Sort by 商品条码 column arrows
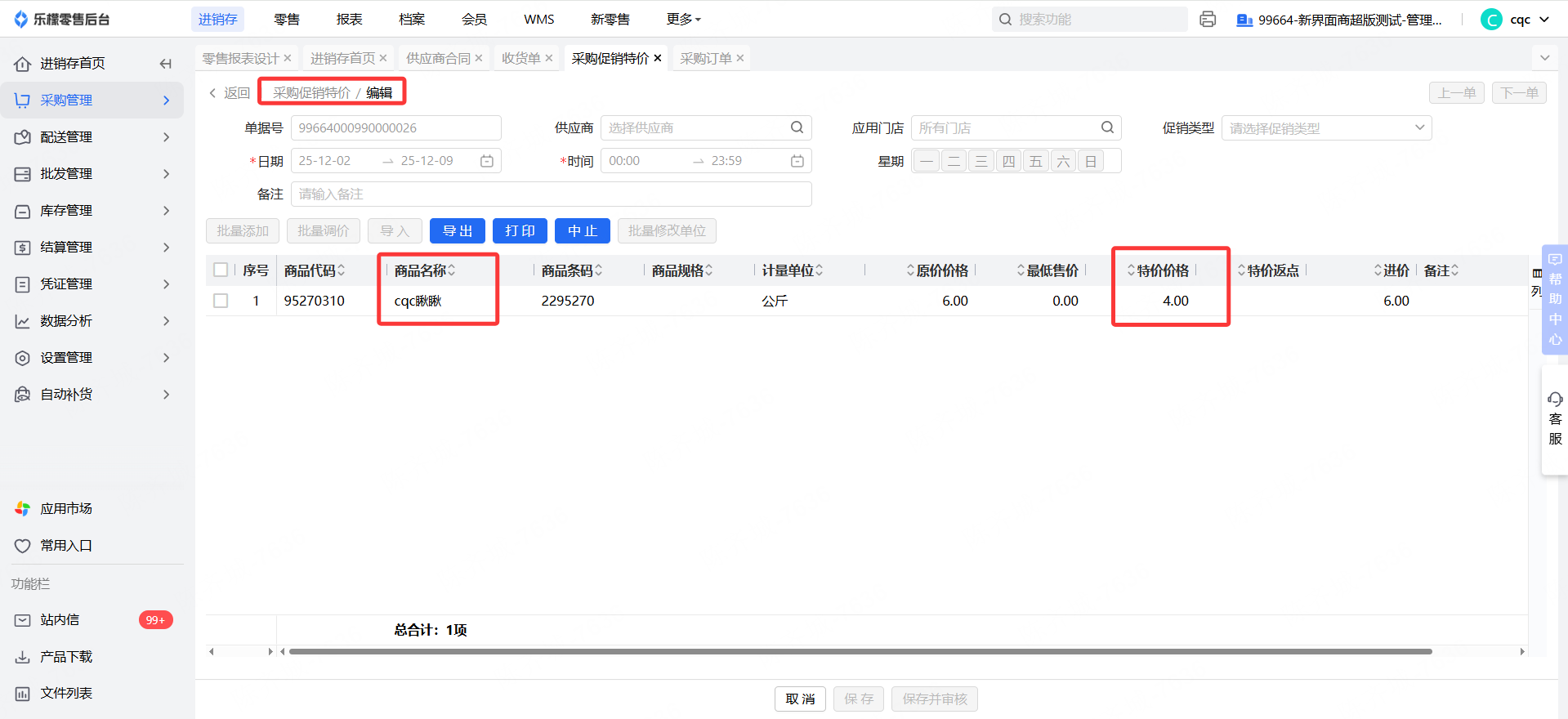 (598, 270)
